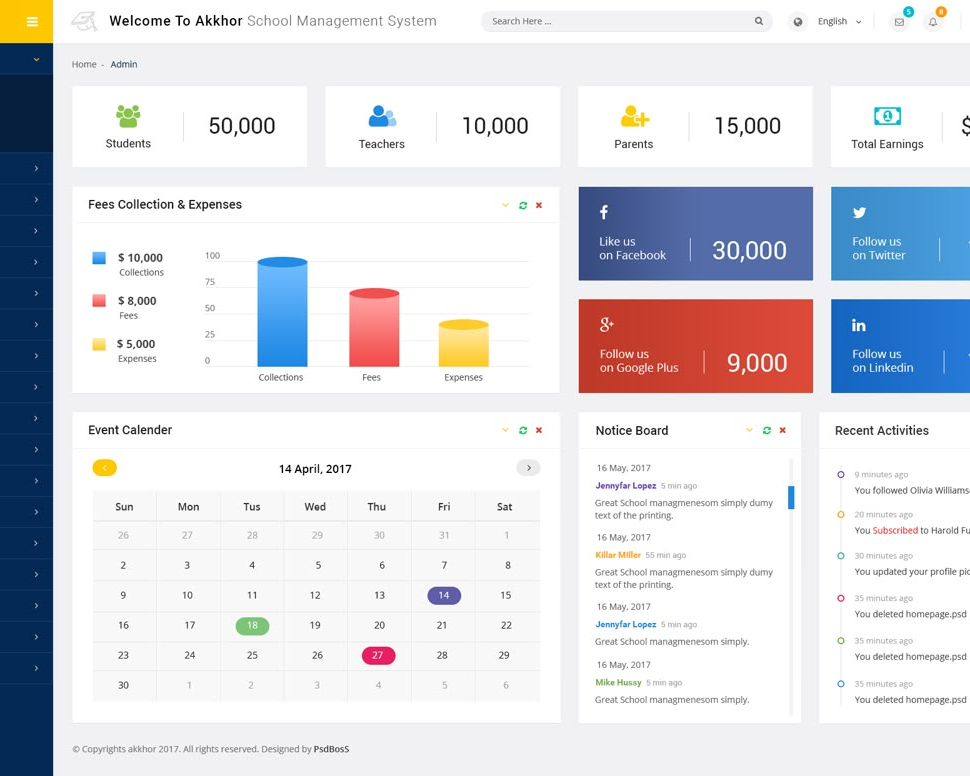The height and width of the screenshot is (776, 970).
Task: Open the mail messages icon
Action: [x=899, y=22]
